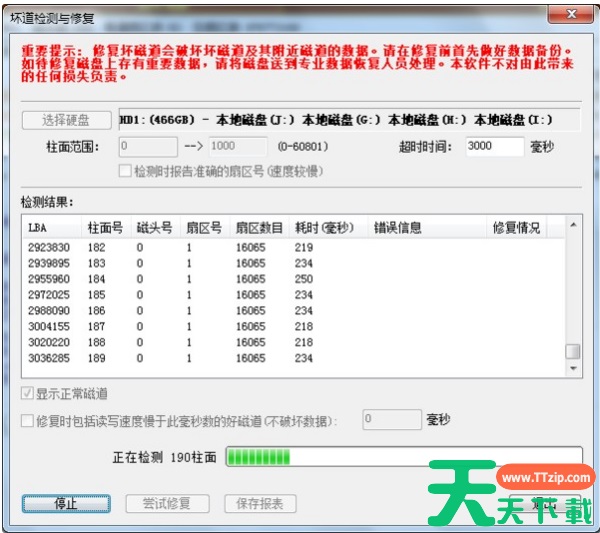The width and height of the screenshot is (600, 533).
Task: Toggle the 显示正常磁道 checkbox
Action: [28, 394]
